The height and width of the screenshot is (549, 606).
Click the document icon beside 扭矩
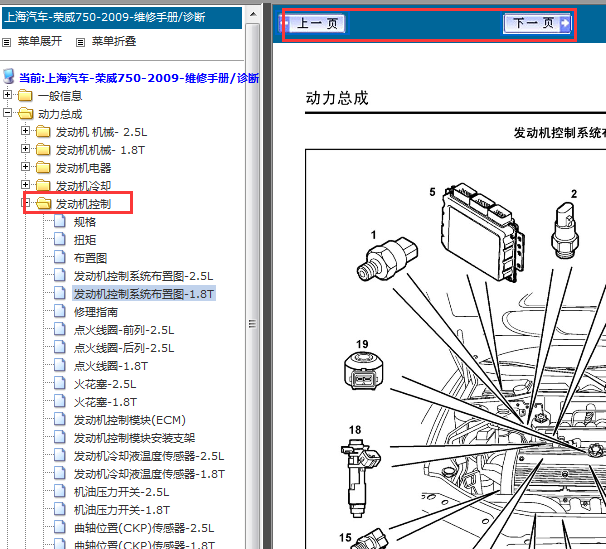[x=60, y=239]
